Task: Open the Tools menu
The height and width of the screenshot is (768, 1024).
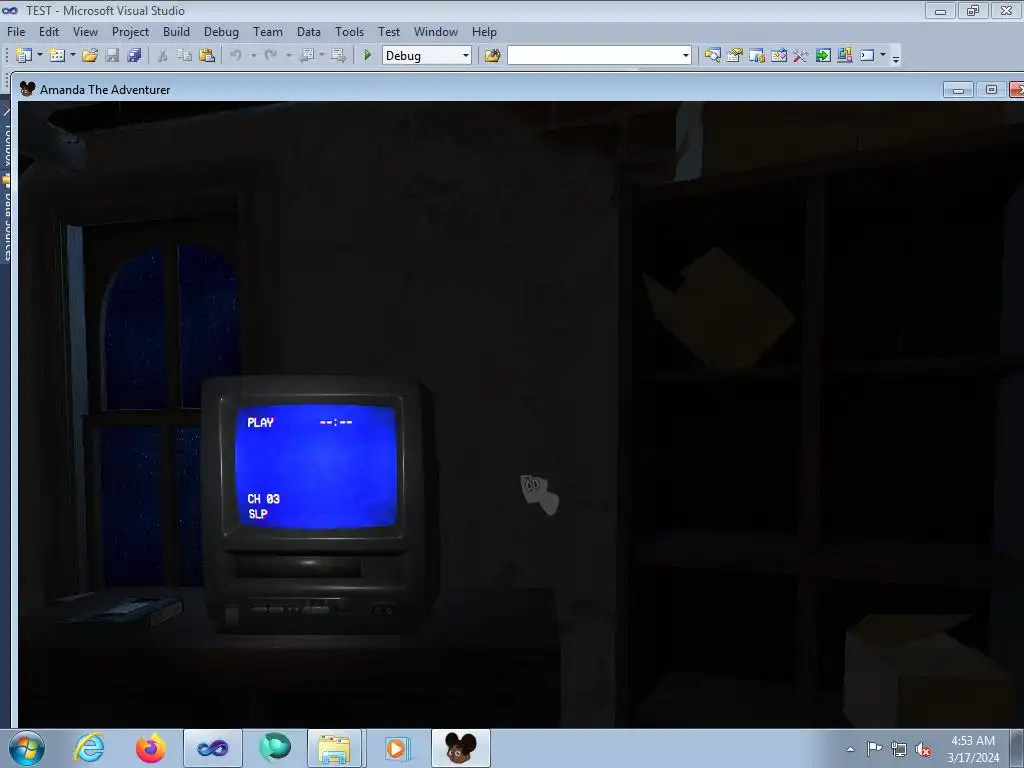Action: [349, 31]
